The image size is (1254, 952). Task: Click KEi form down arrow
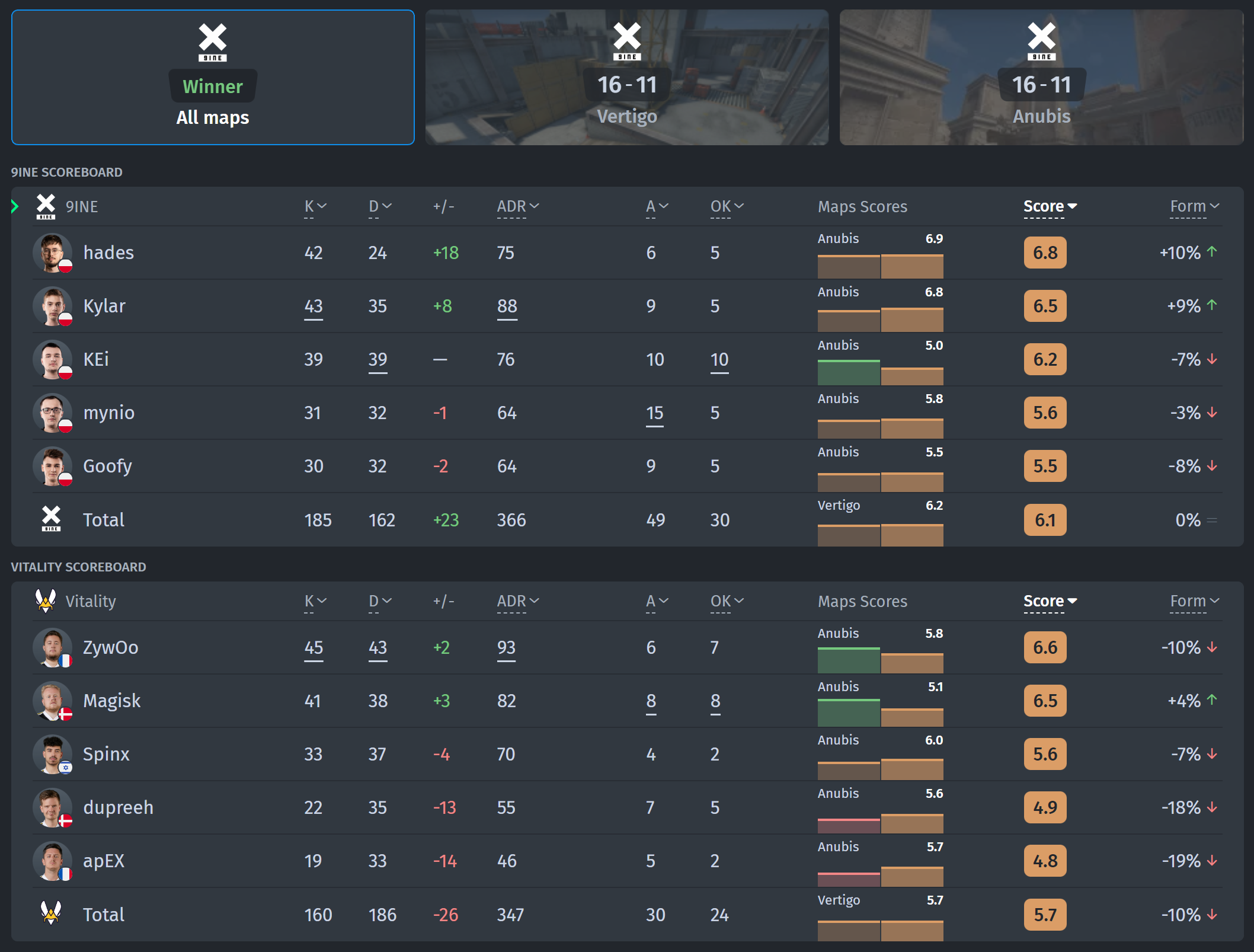pos(1212,359)
